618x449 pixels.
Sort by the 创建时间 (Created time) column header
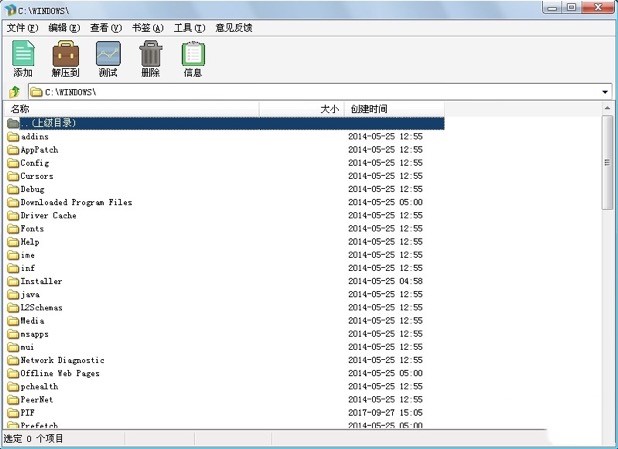coord(368,109)
